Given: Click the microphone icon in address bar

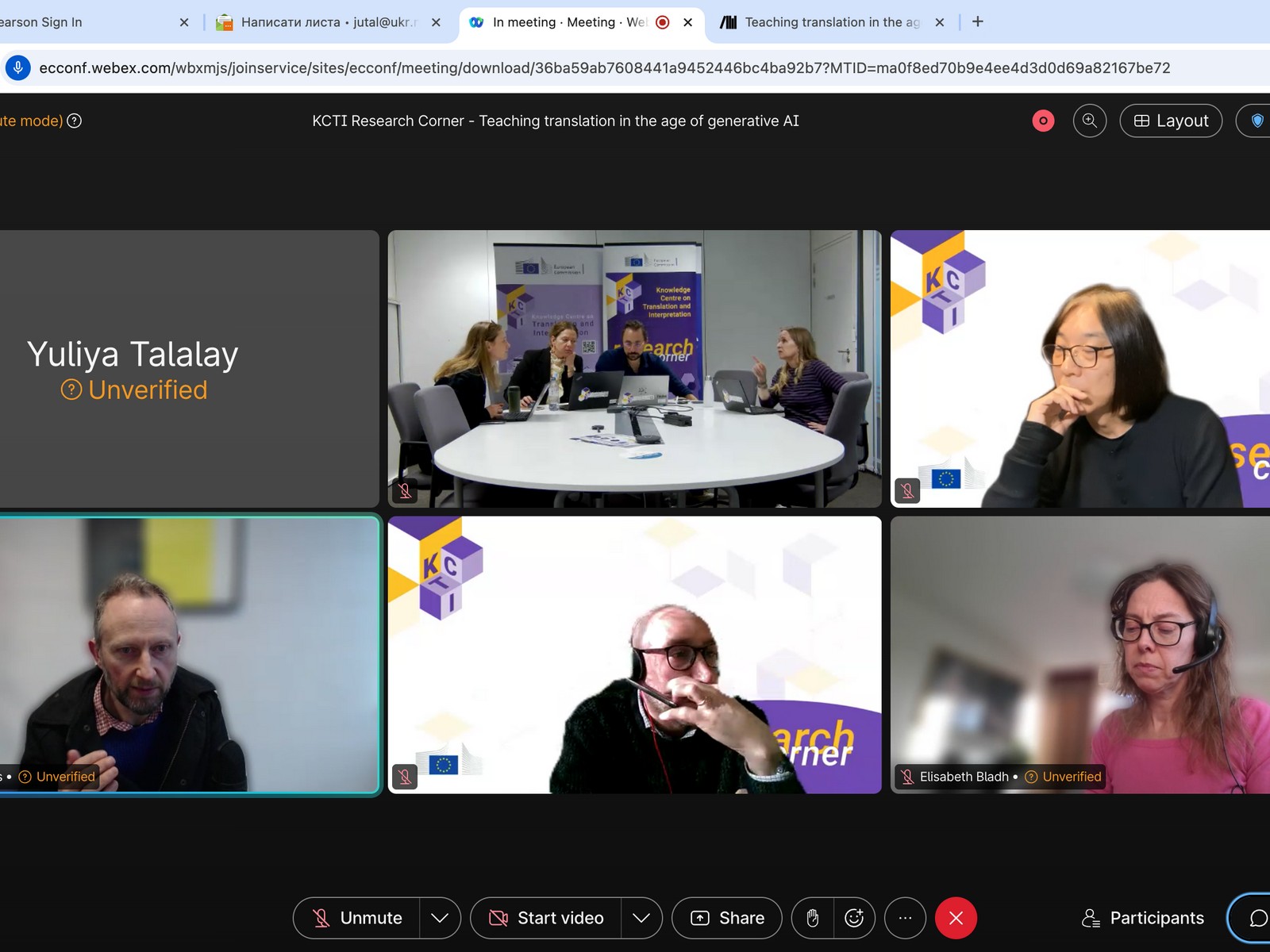Looking at the screenshot, I should 18,67.
